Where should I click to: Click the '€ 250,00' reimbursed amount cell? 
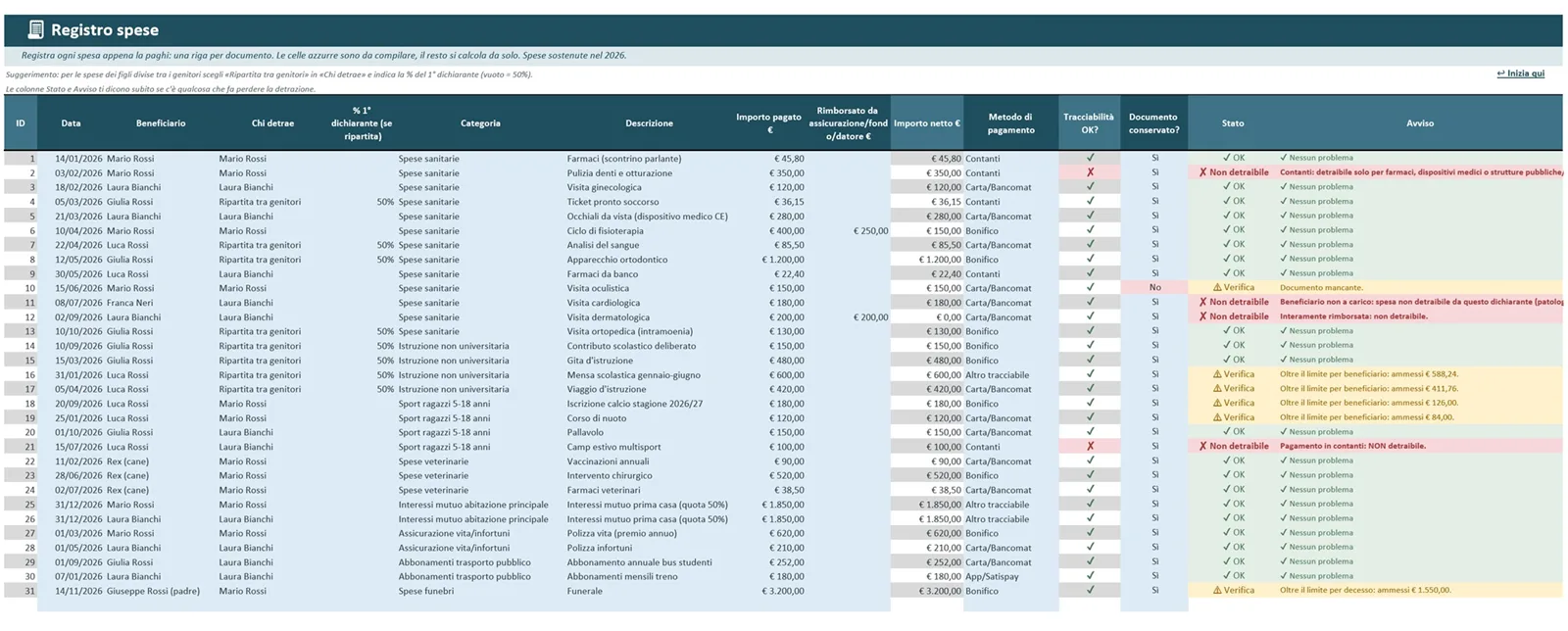point(870,230)
